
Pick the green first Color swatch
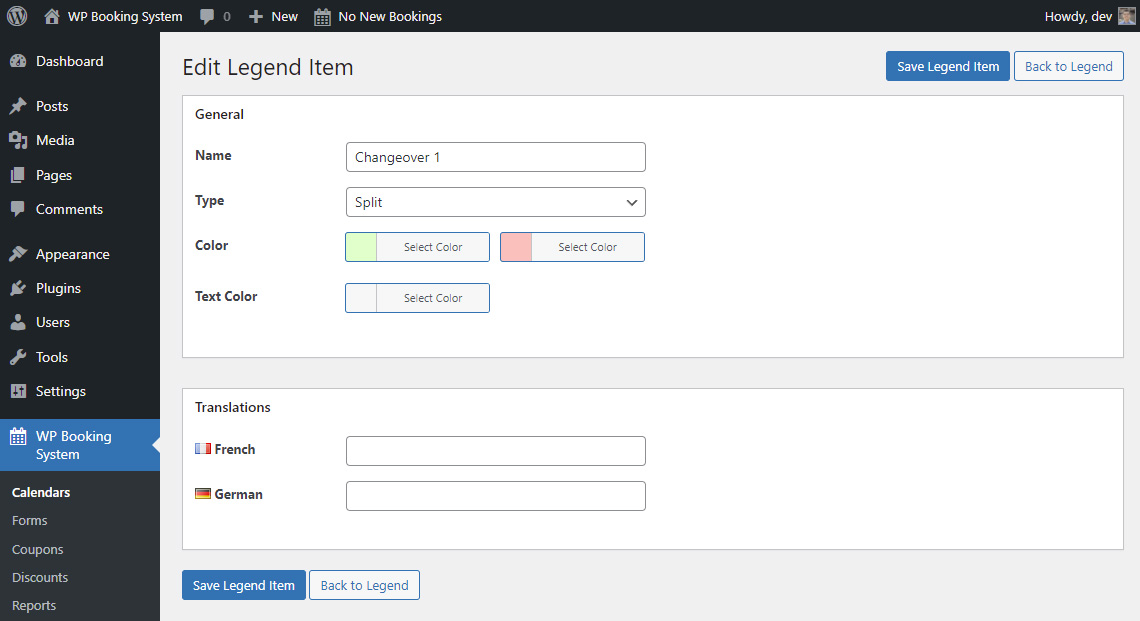[x=361, y=247]
